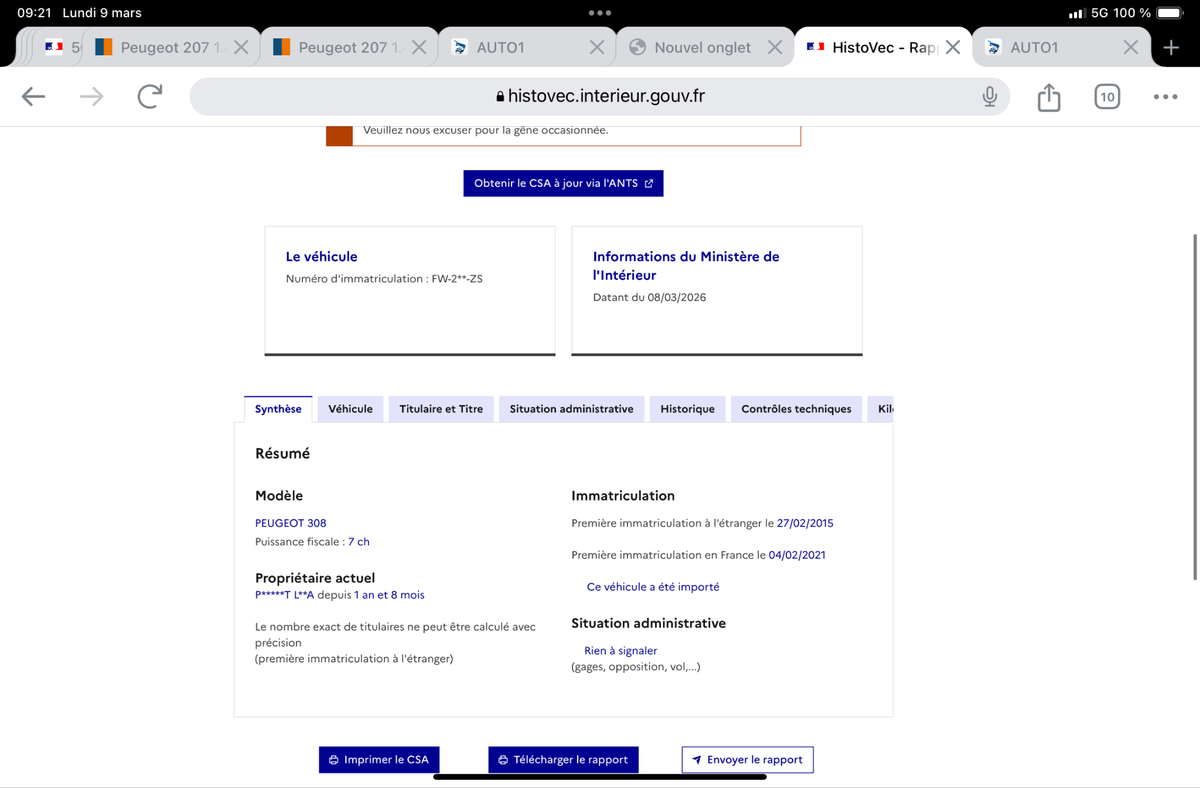Close the first Peugeot 207 tab
This screenshot has height=788, width=1200.
click(241, 47)
